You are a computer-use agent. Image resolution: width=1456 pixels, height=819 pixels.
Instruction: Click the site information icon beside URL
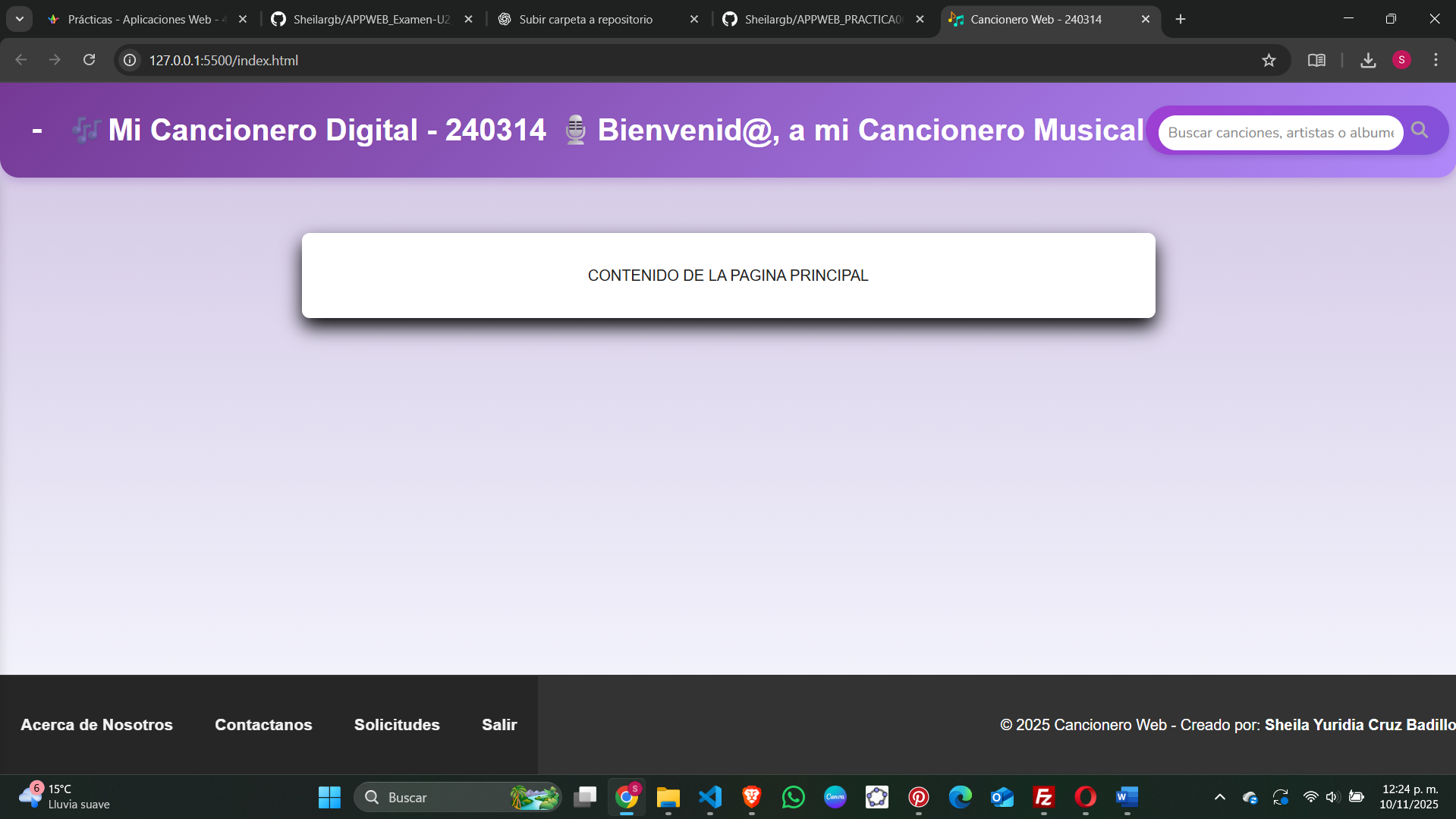tap(131, 60)
